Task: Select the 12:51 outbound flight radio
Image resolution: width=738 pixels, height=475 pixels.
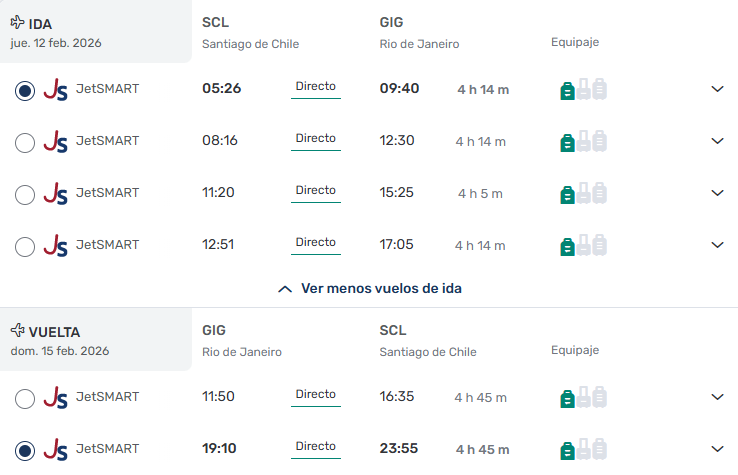Action: pos(25,246)
